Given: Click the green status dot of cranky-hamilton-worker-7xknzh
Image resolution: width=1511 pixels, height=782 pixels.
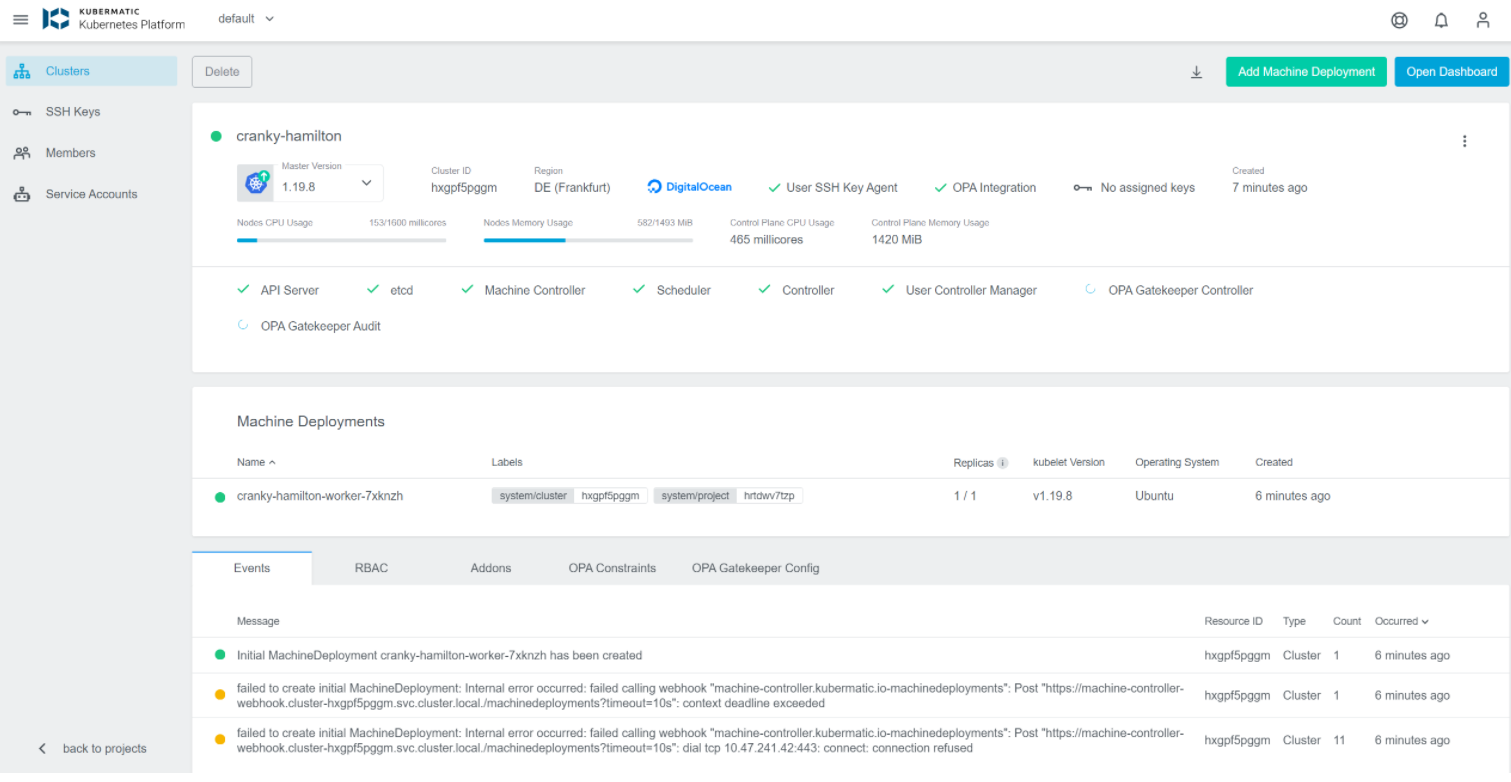Looking at the screenshot, I should pyautogui.click(x=219, y=495).
